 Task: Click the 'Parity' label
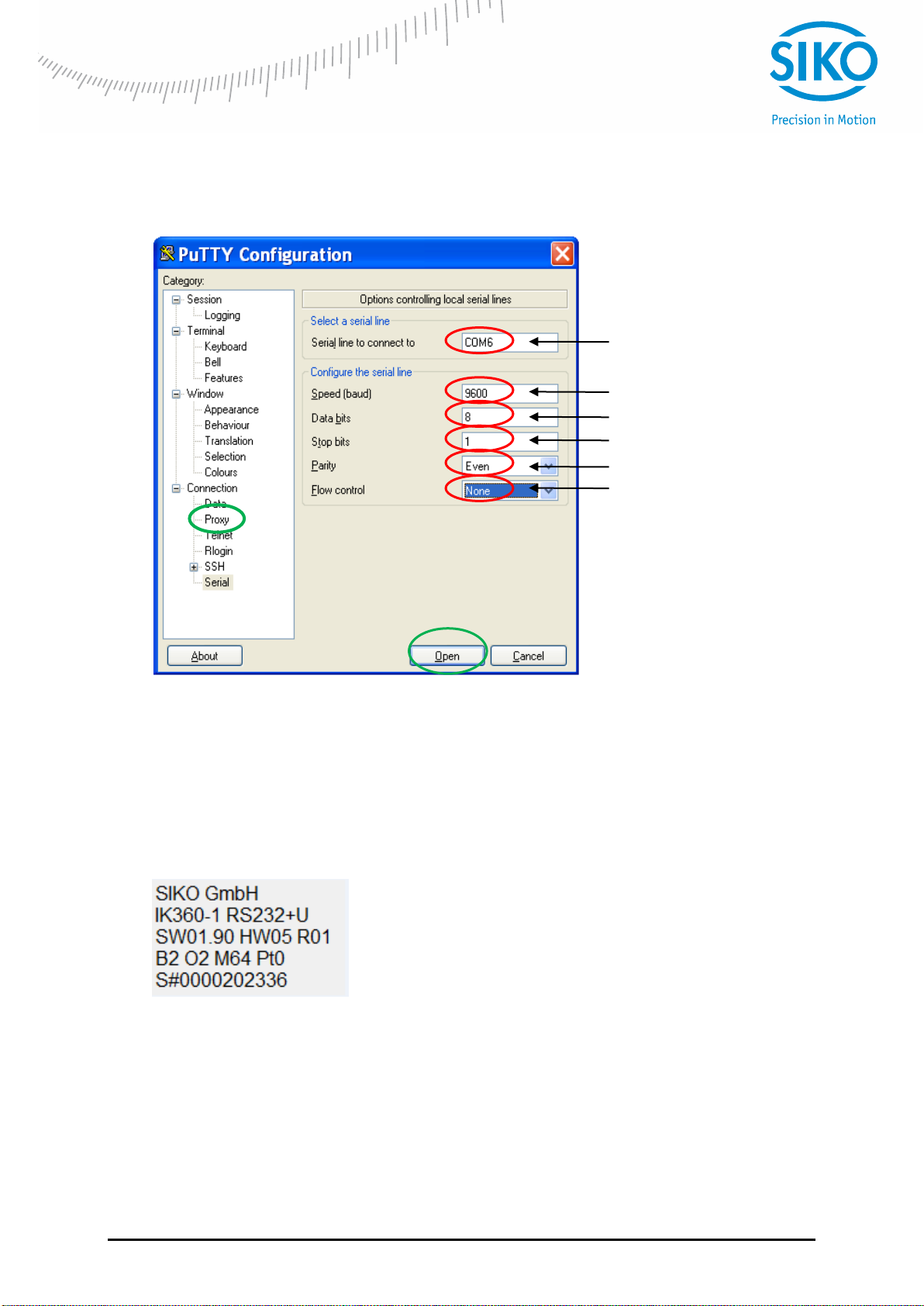323,466
